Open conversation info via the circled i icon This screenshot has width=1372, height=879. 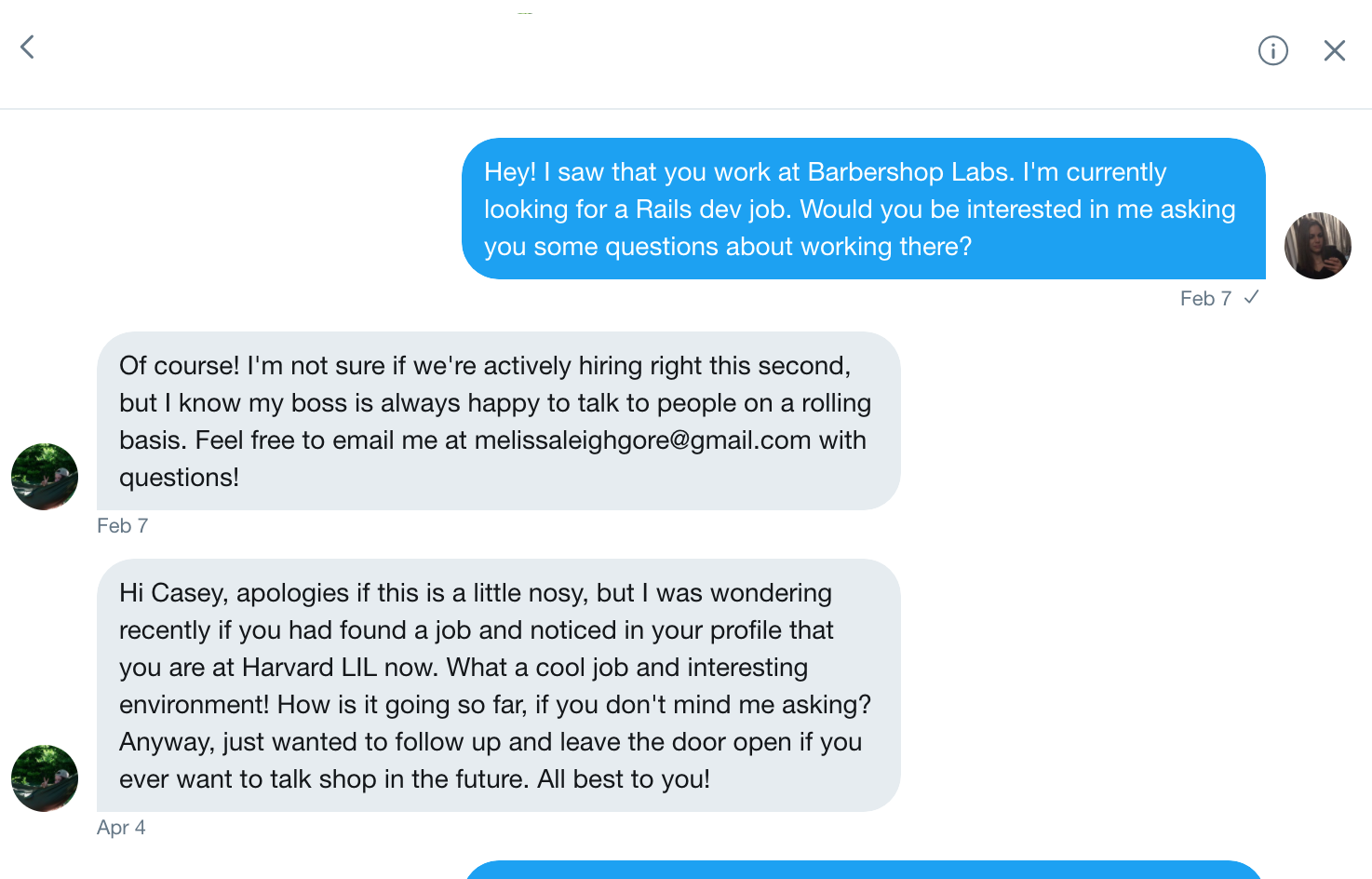click(x=1272, y=50)
